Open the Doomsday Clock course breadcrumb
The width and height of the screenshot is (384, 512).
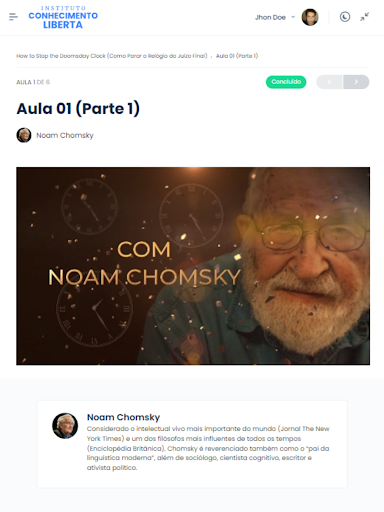[x=112, y=56]
